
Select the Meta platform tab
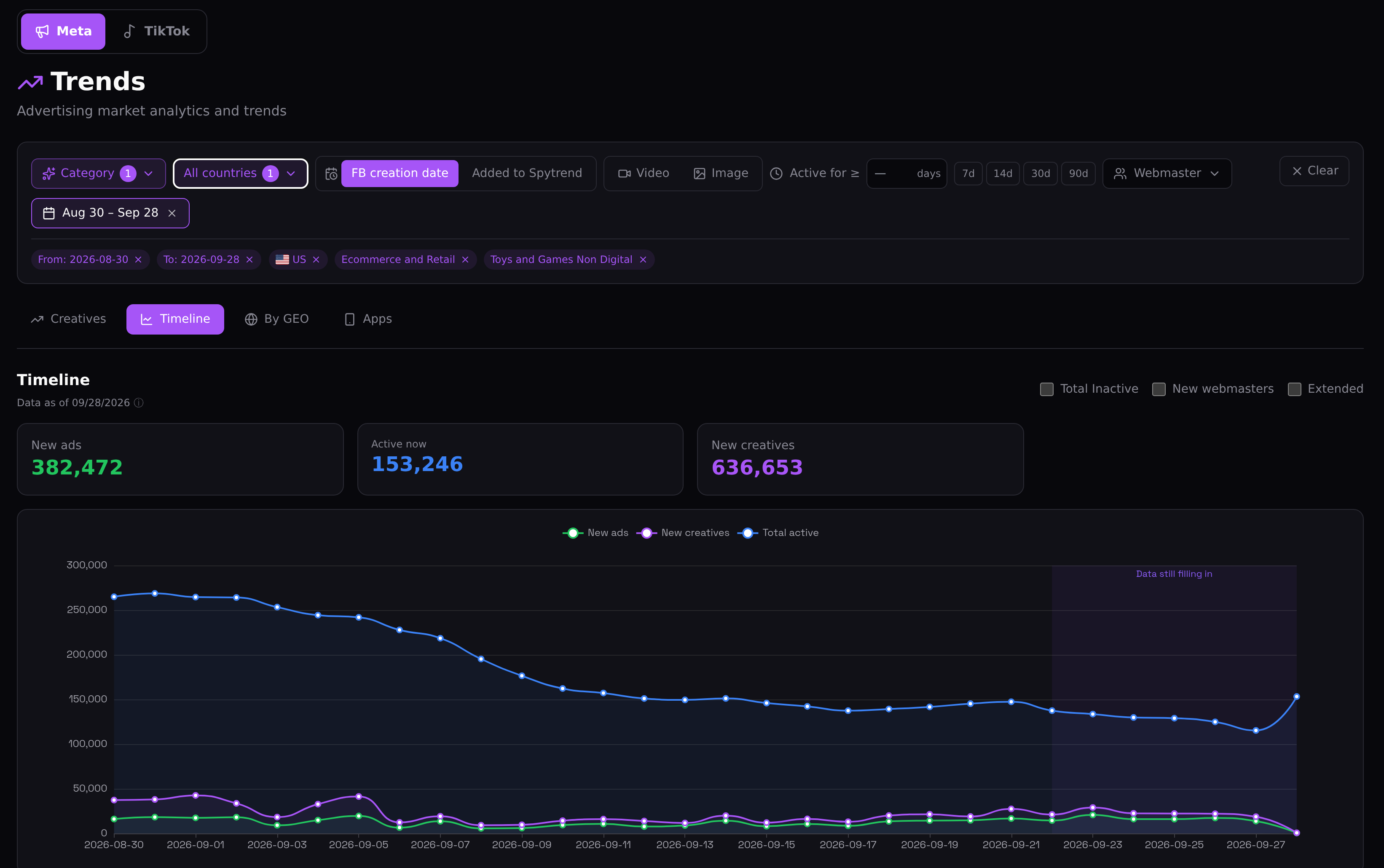click(63, 31)
